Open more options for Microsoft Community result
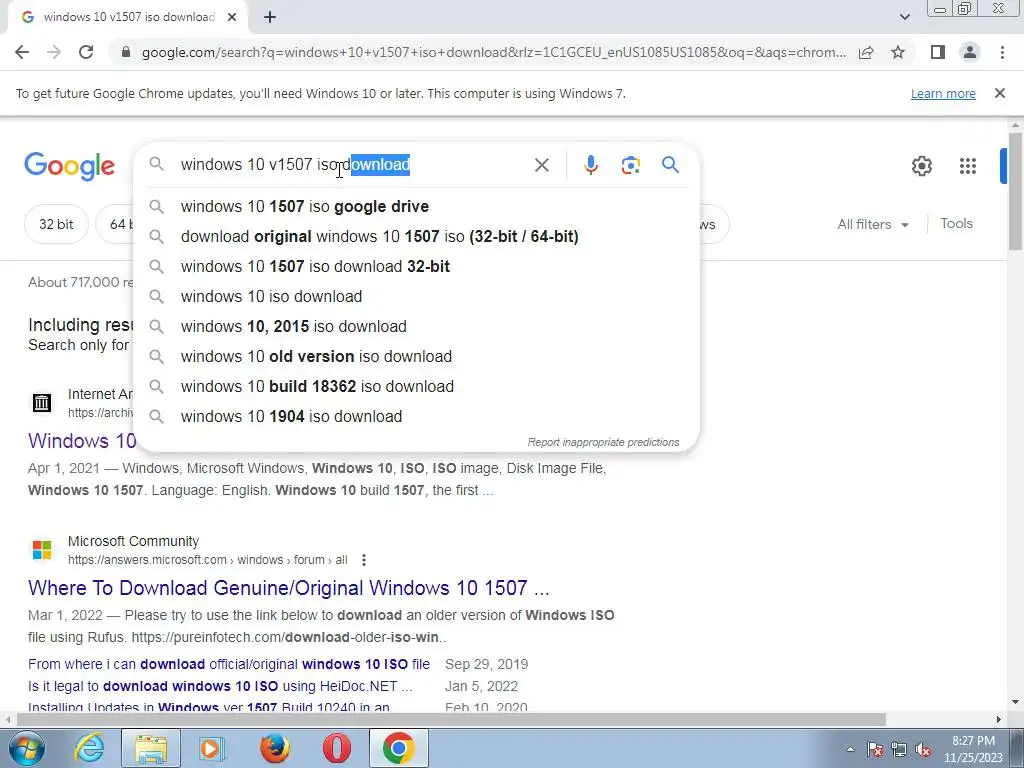The image size is (1024, 768). [x=364, y=560]
